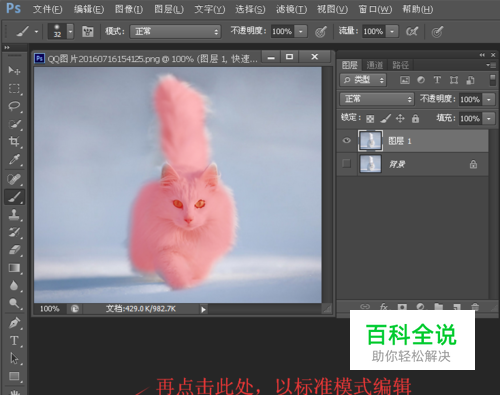
Task: Switch to the 通道 tab
Action: [x=375, y=65]
